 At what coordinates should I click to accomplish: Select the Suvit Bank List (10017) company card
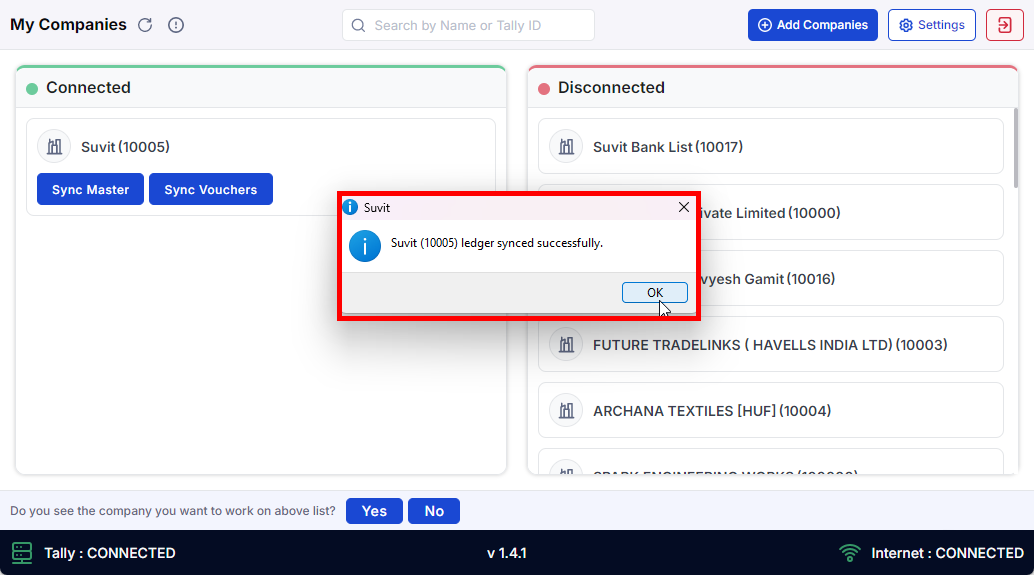pos(770,146)
